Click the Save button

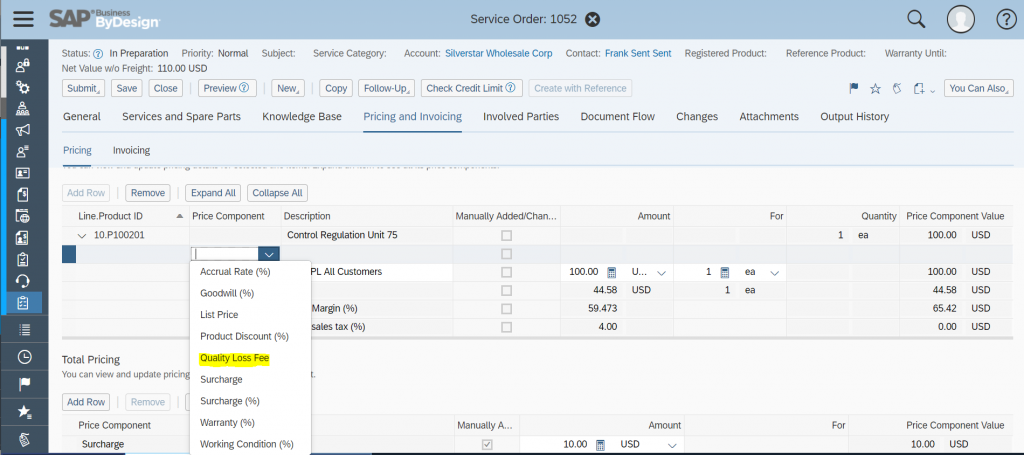127,88
